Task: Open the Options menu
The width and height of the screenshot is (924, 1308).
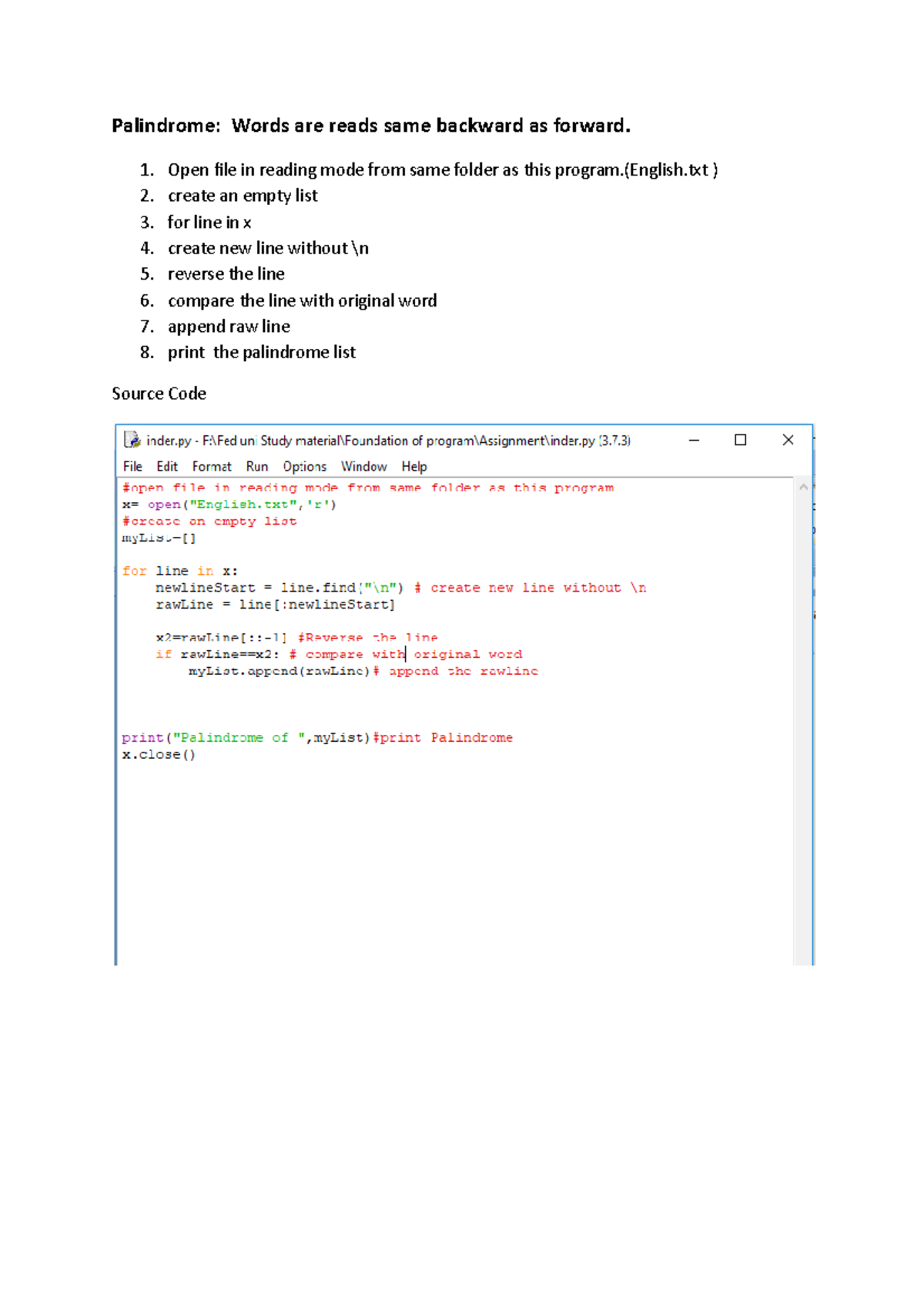Action: coord(304,466)
